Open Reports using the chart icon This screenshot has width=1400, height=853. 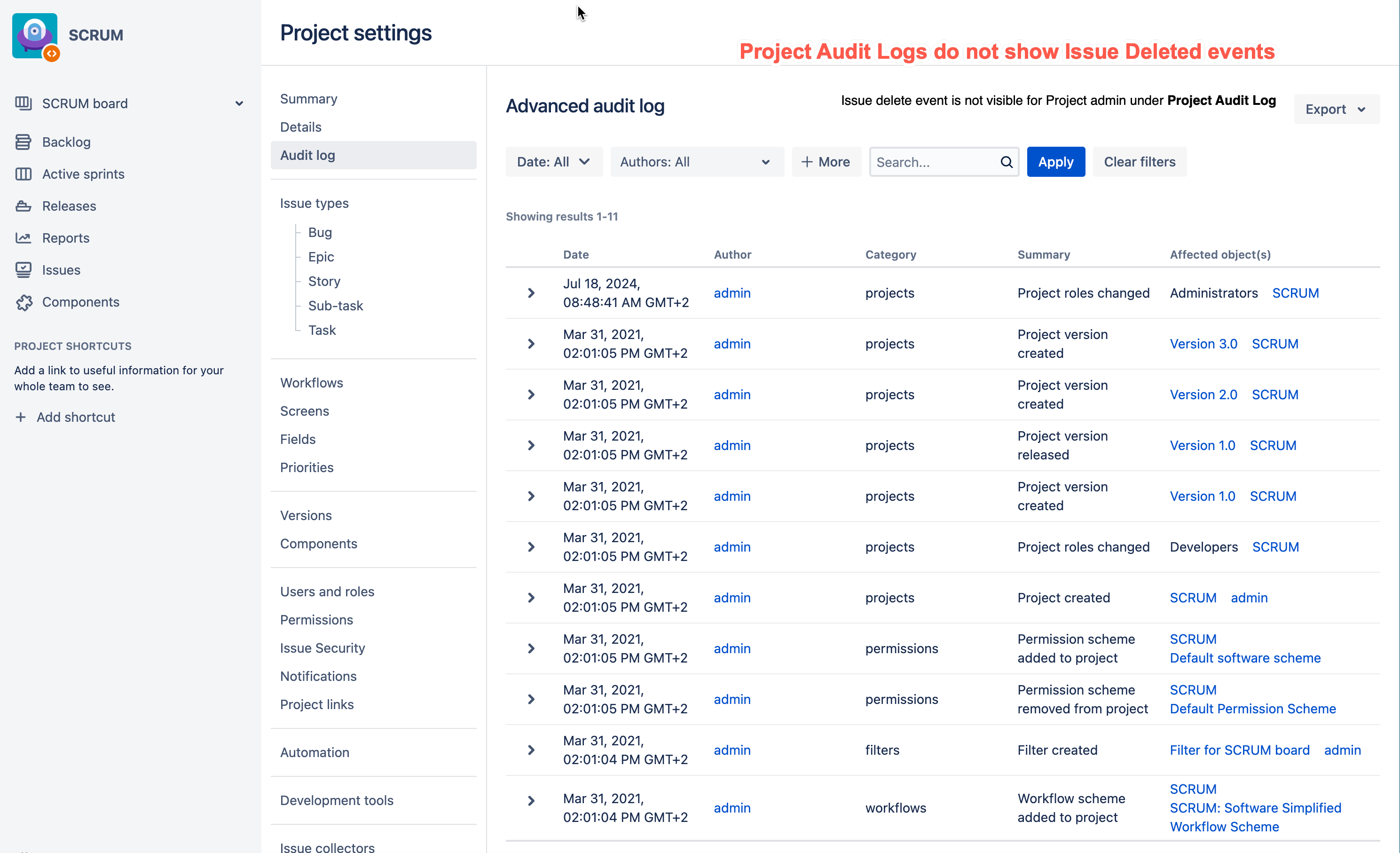(x=24, y=237)
